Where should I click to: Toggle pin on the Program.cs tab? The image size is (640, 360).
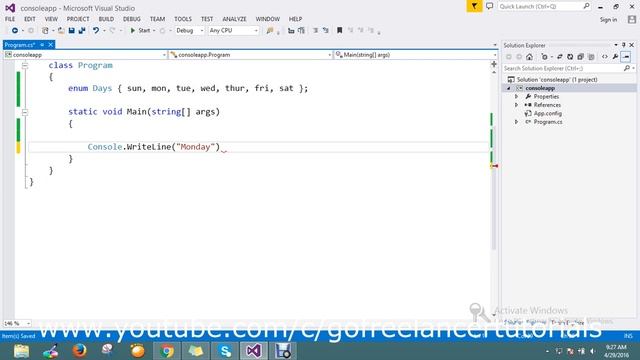42,45
